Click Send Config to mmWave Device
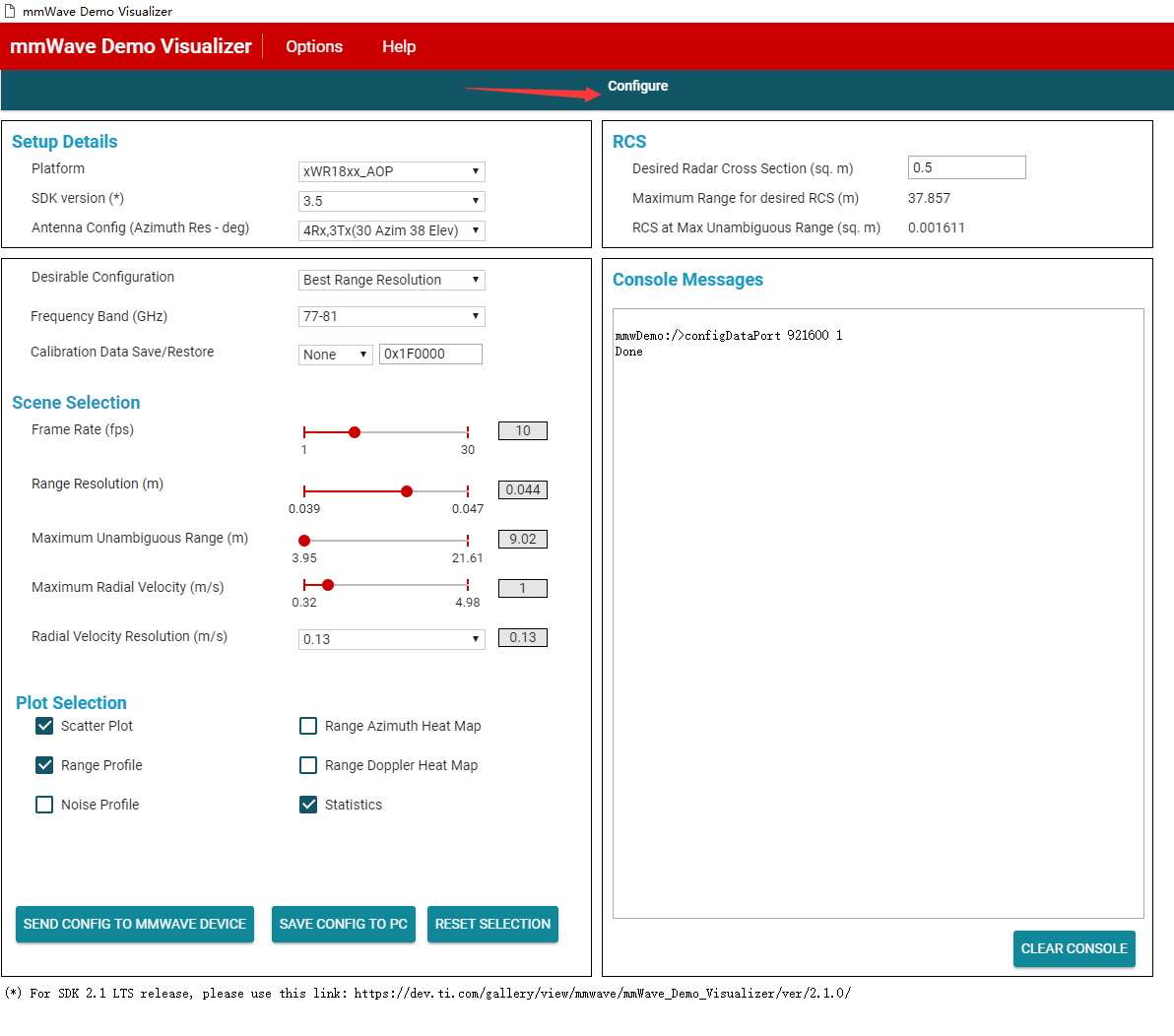This screenshot has height=1036, width=1174. 135,925
